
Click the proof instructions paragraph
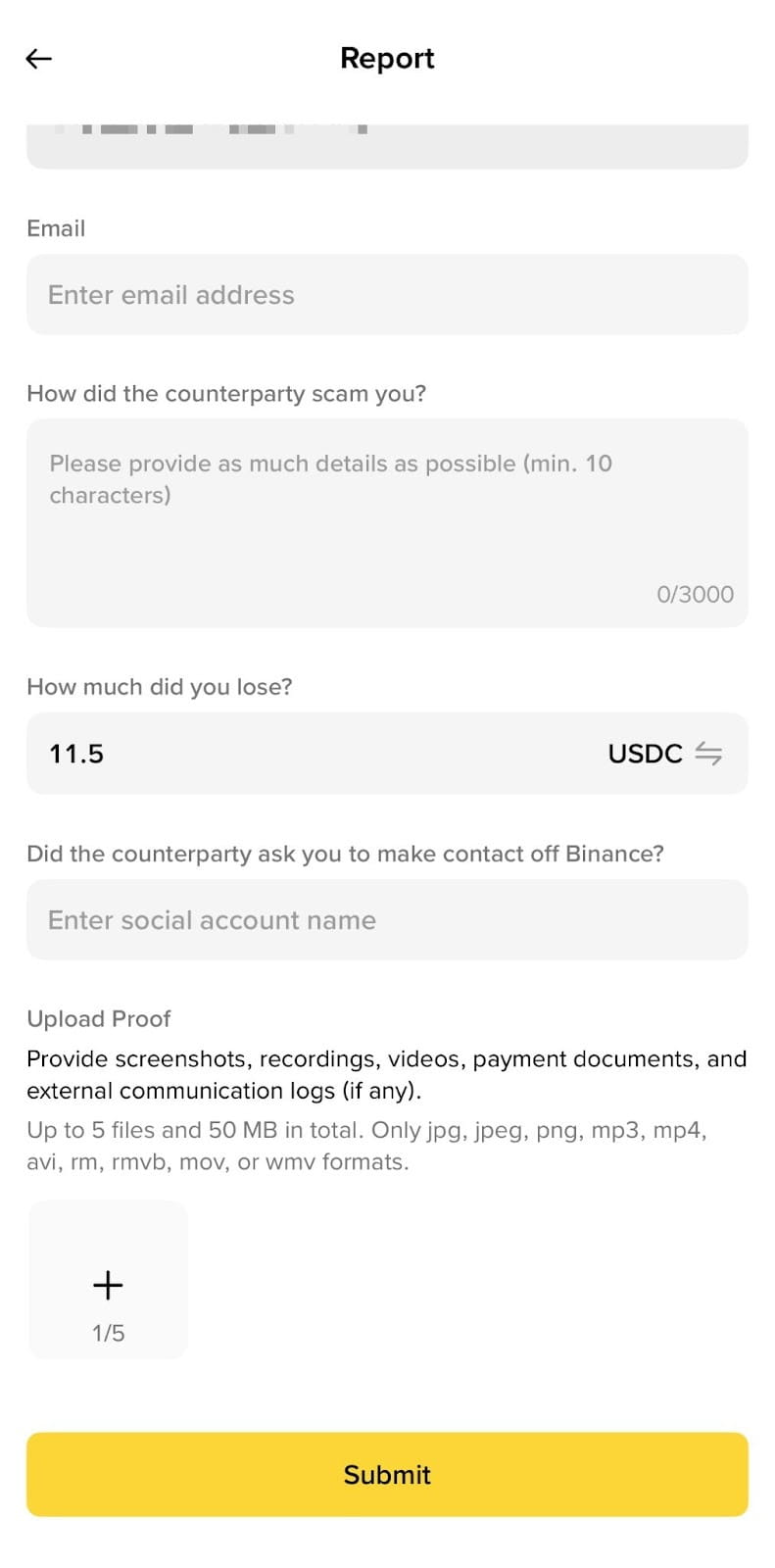pyautogui.click(x=387, y=1074)
